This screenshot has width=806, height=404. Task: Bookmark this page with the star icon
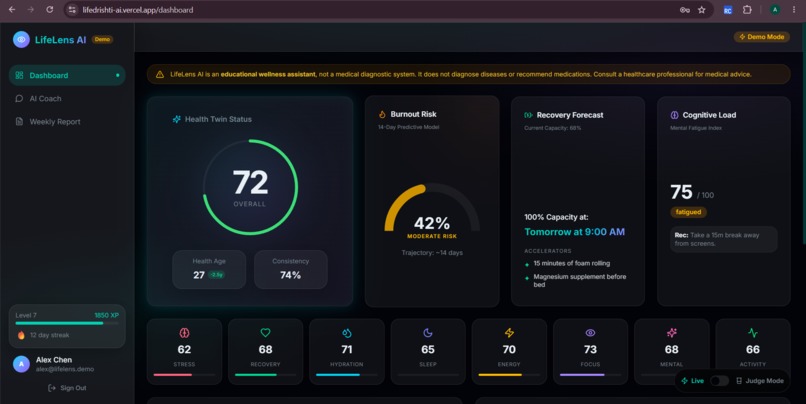point(702,10)
